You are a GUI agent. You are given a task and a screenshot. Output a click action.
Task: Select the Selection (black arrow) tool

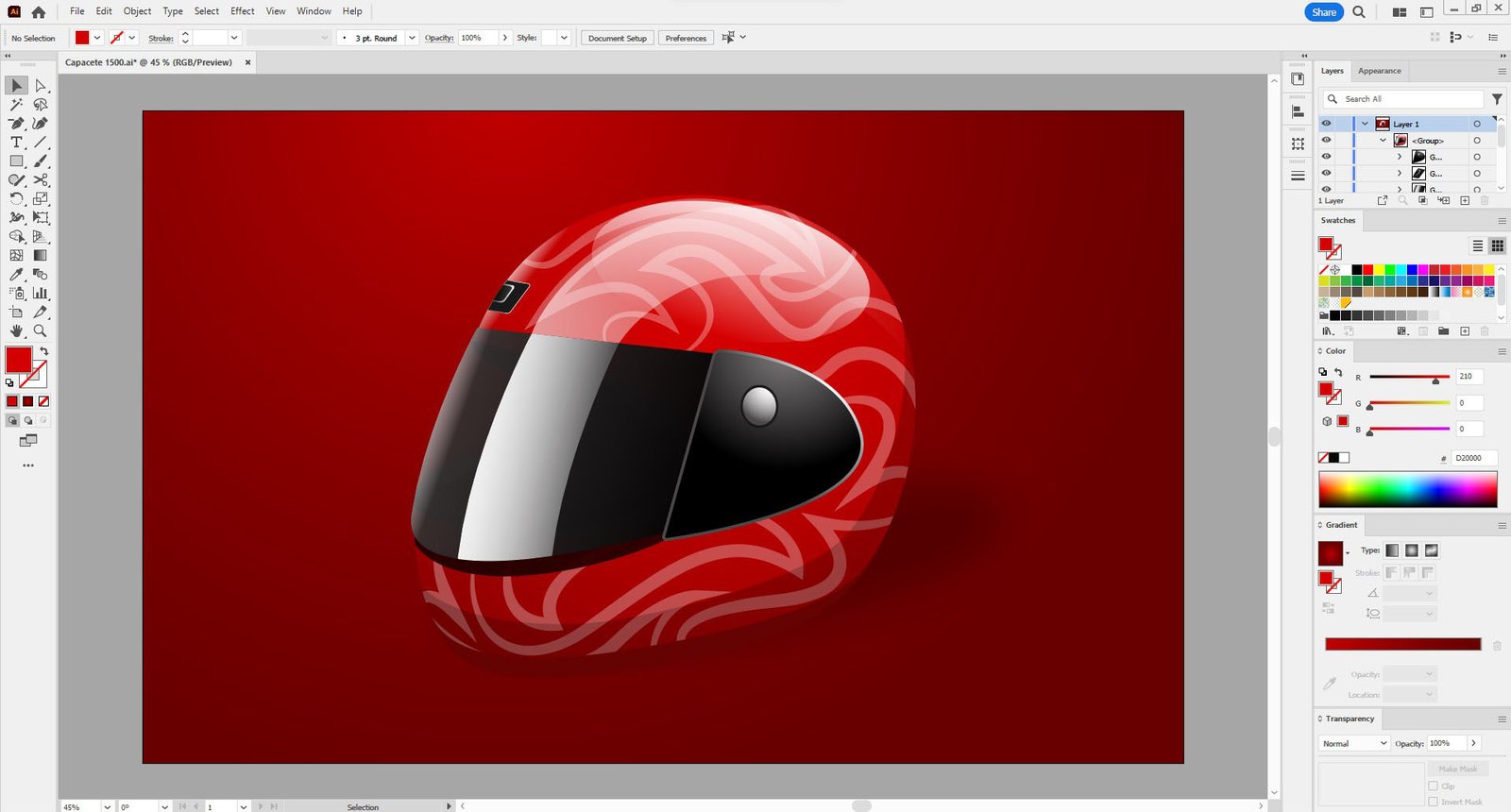tap(16, 86)
